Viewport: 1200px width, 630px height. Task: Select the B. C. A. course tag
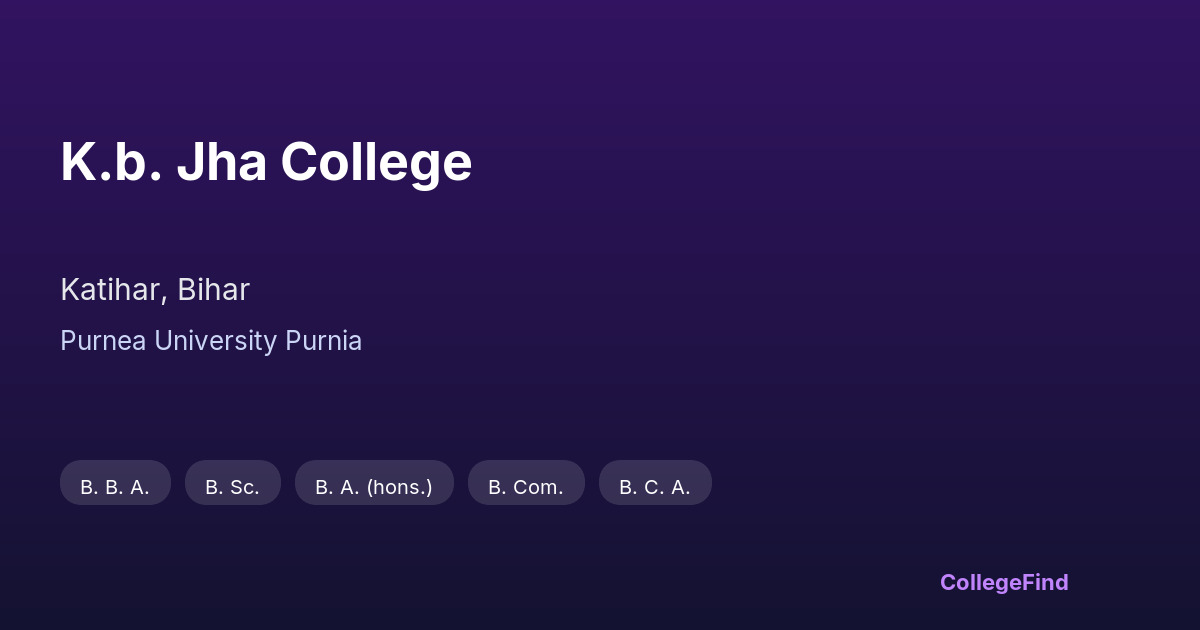tap(655, 483)
